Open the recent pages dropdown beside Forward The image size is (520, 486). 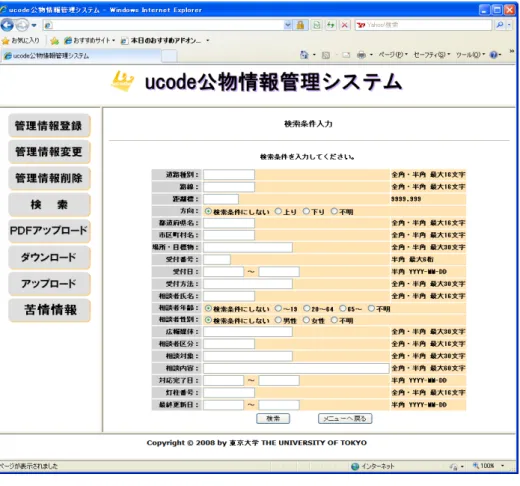34,25
